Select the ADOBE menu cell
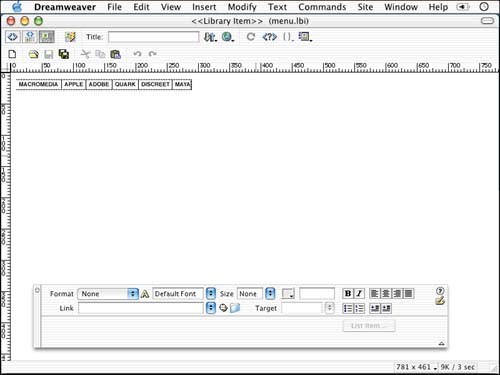 99,84
